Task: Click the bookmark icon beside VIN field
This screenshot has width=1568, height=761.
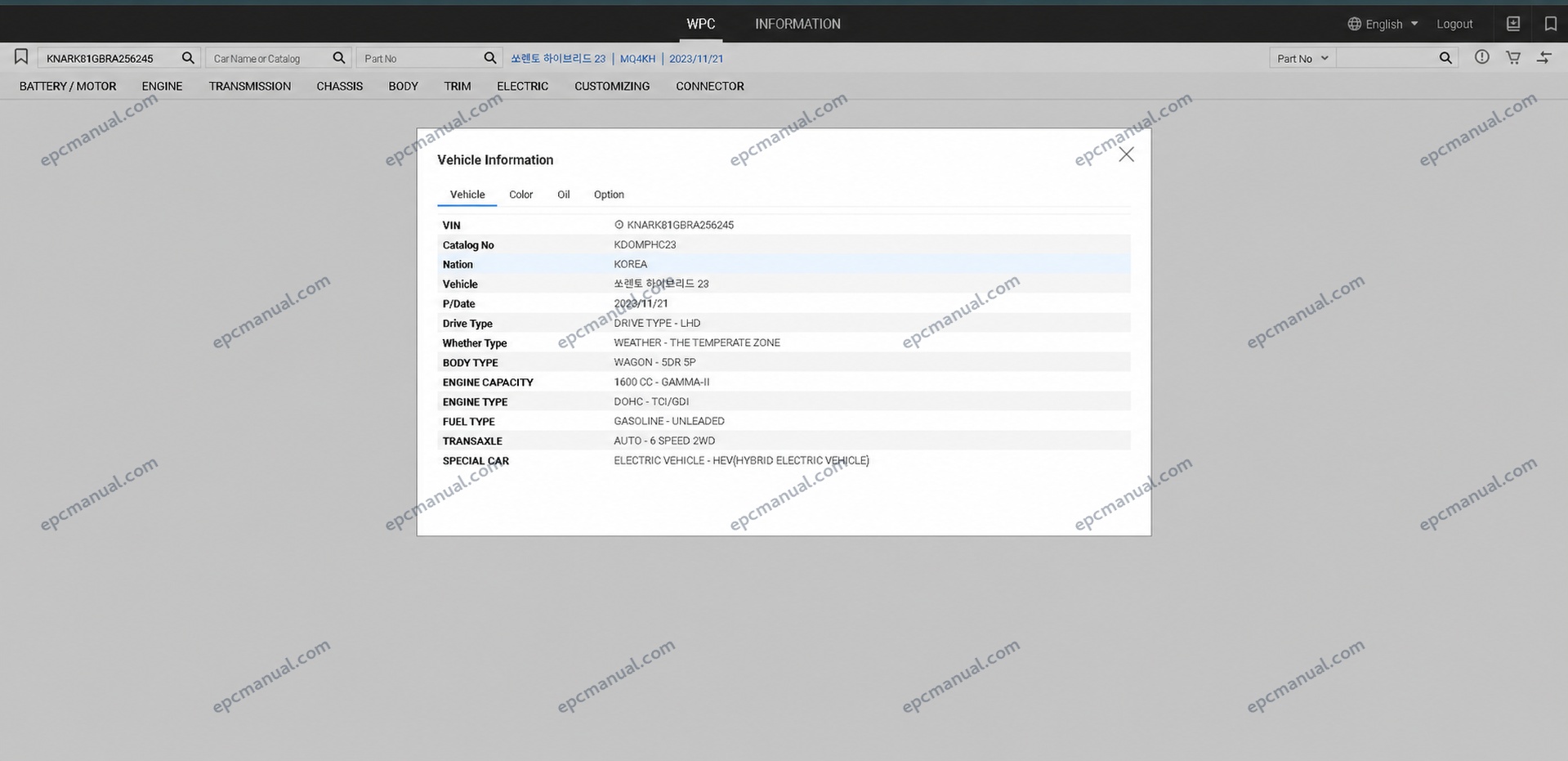Action: (x=21, y=57)
